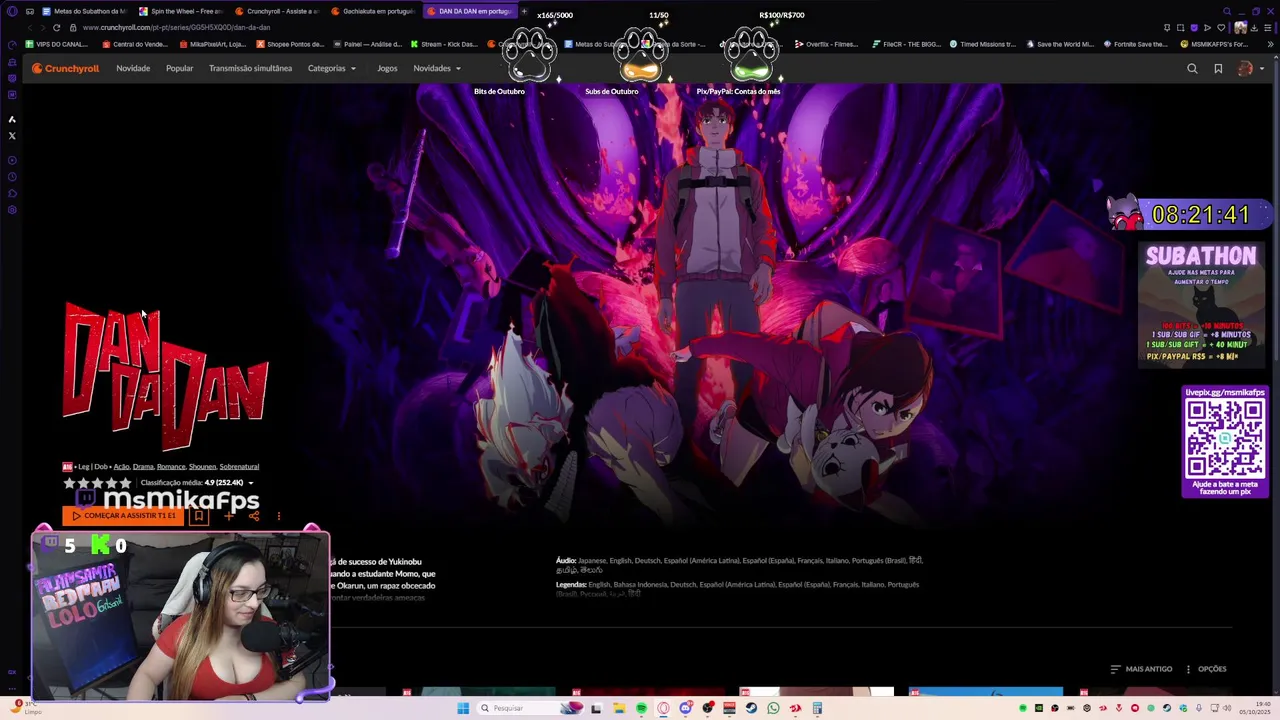Open the weather widget on the taskbar
1280x720 pixels.
(x=24, y=707)
